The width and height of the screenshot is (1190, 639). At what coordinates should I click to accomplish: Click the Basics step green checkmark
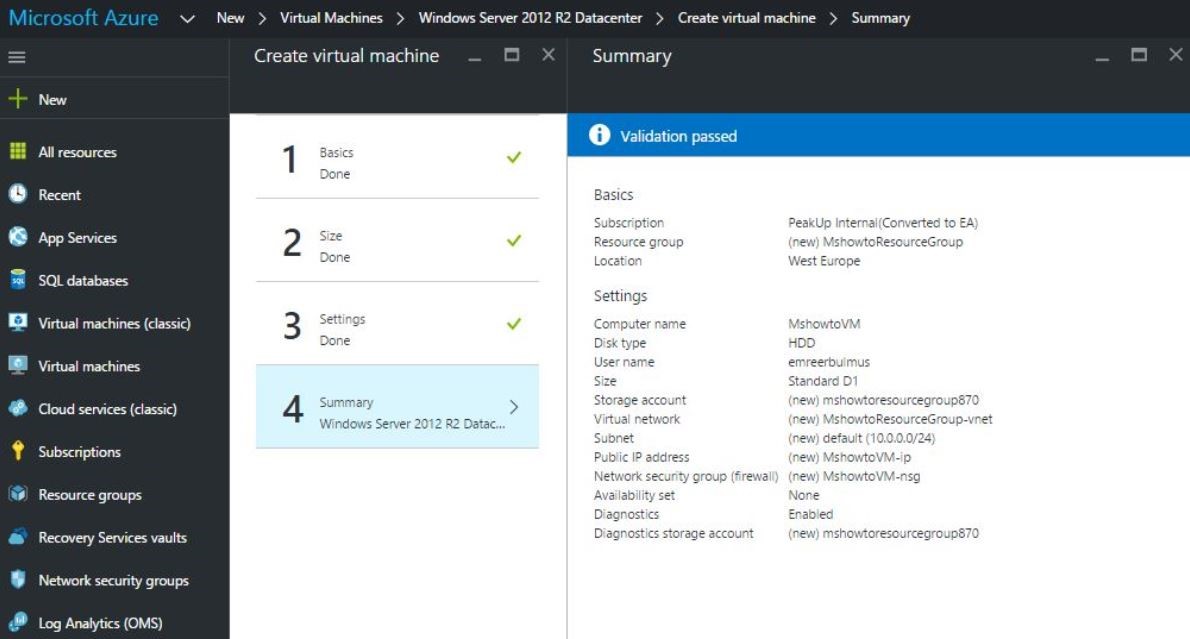(514, 157)
